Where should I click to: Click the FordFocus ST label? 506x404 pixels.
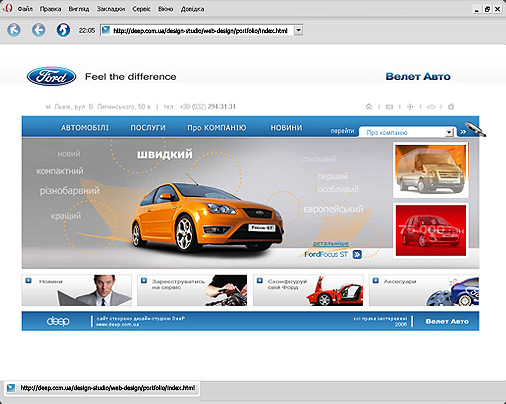click(x=326, y=255)
